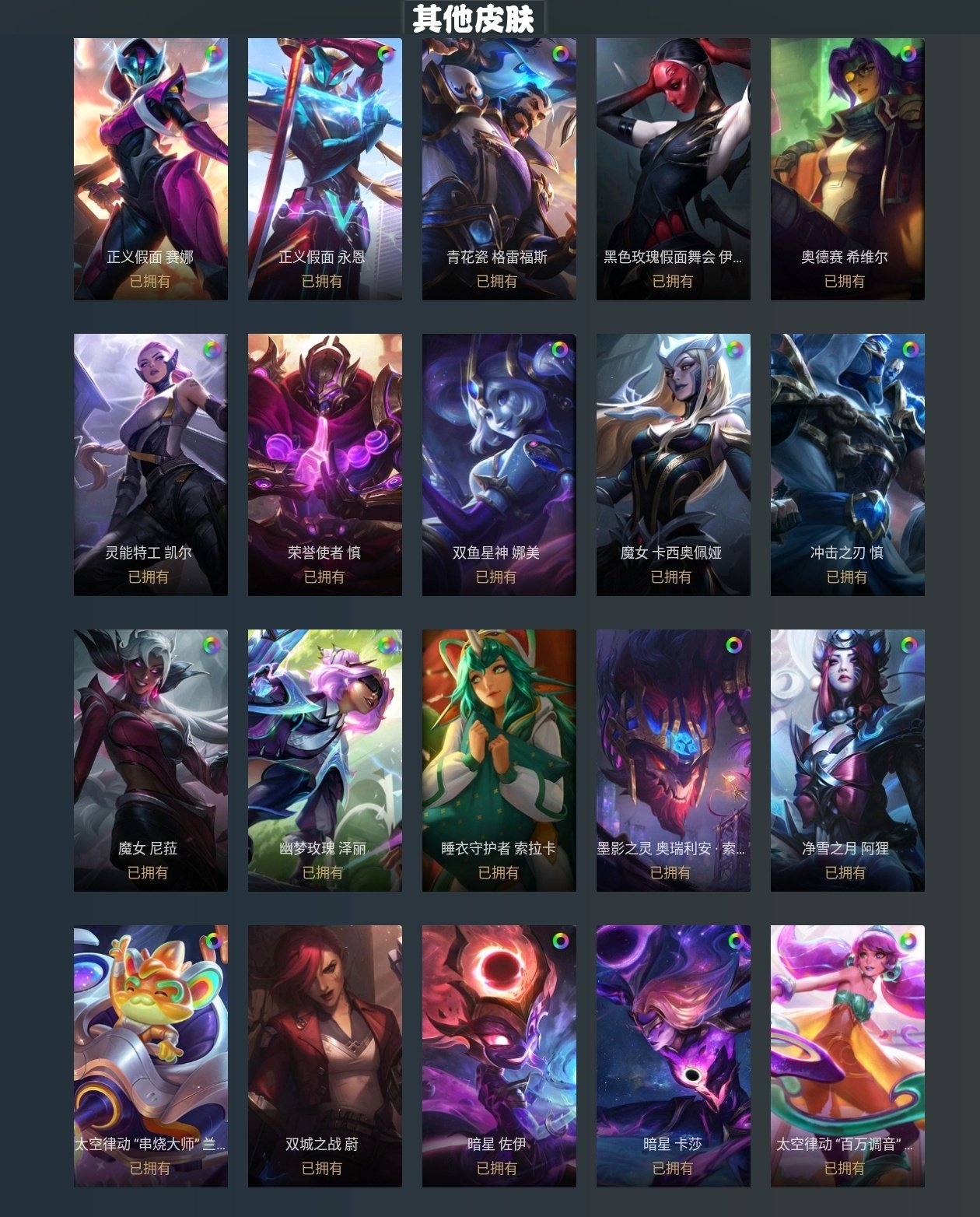Select 黑色玫瑰假面舞会 skin thumbnail
This screenshot has width=980, height=1217.
pos(674,169)
